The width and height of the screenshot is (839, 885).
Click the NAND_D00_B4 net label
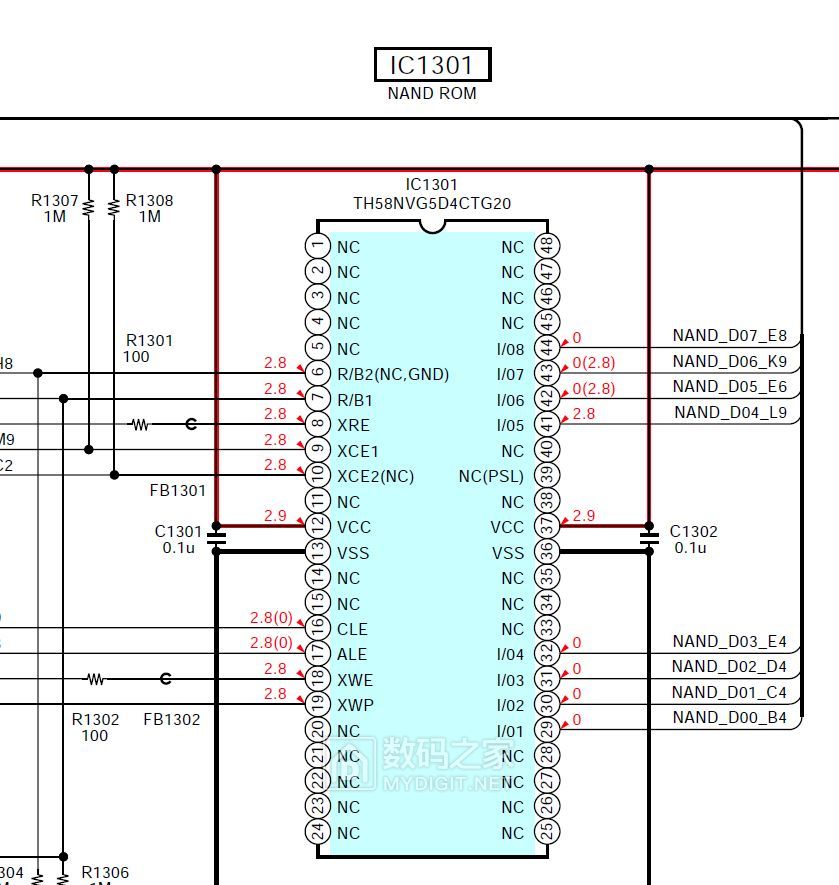point(729,718)
